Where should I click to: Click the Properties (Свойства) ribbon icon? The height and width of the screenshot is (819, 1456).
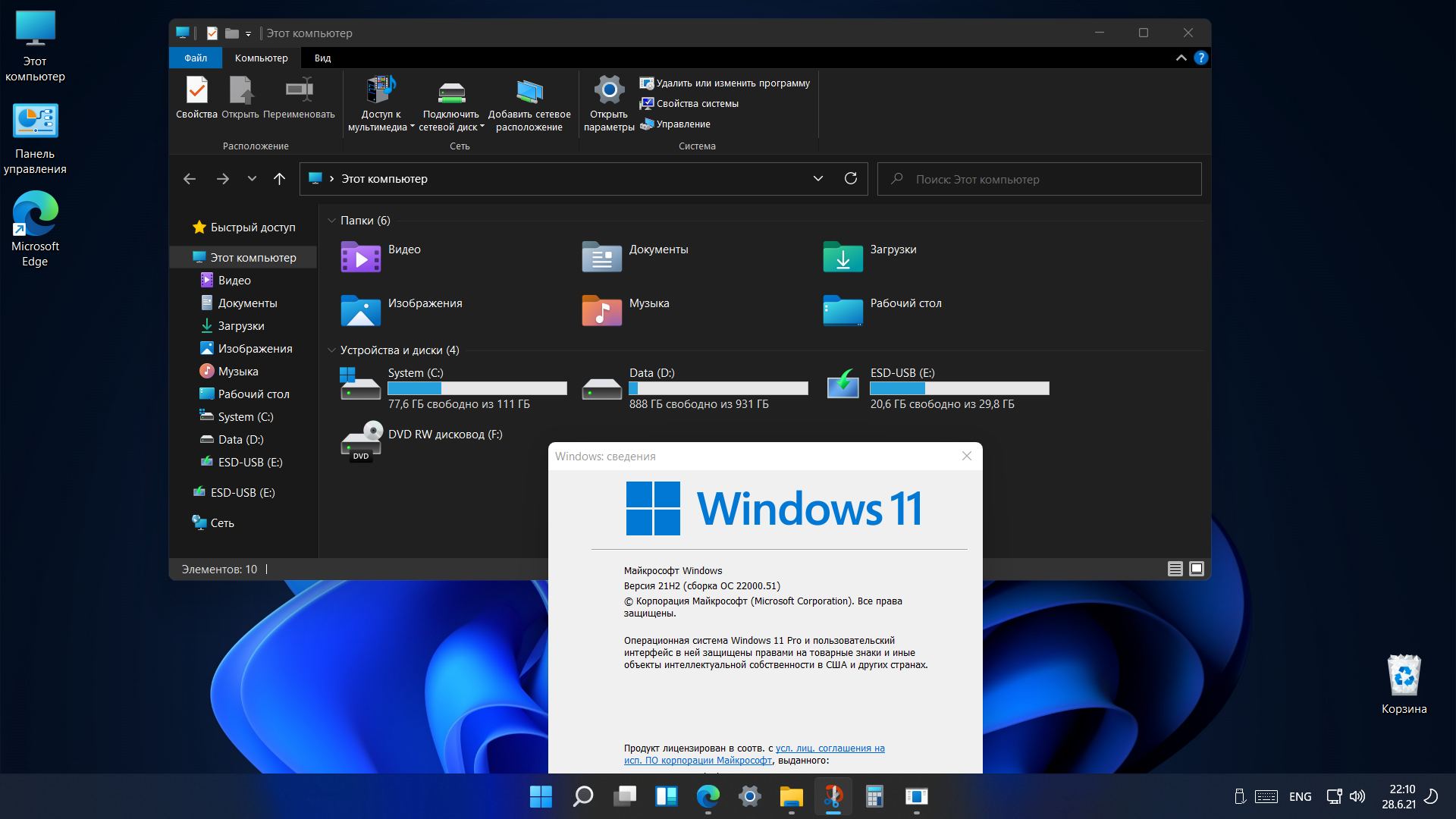196,97
